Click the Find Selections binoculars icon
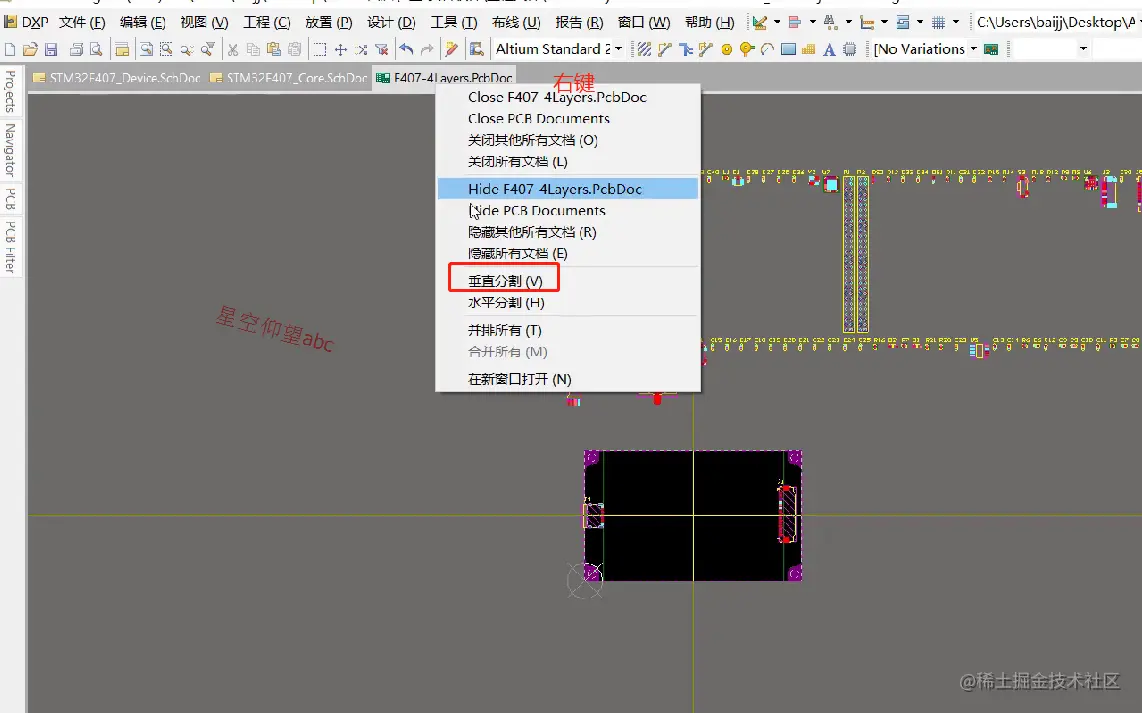This screenshot has width=1142, height=713. (831, 23)
